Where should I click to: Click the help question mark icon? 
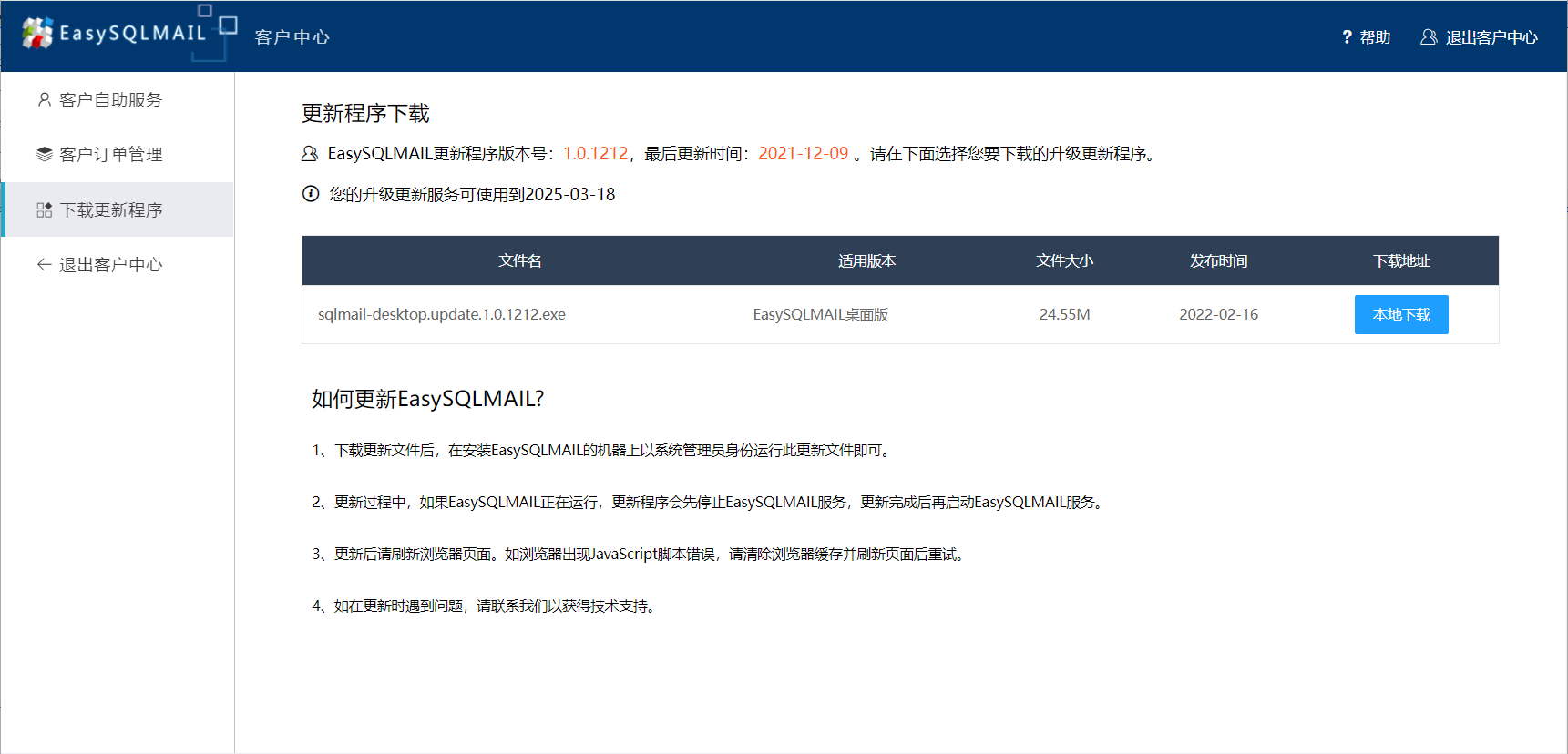(1347, 37)
